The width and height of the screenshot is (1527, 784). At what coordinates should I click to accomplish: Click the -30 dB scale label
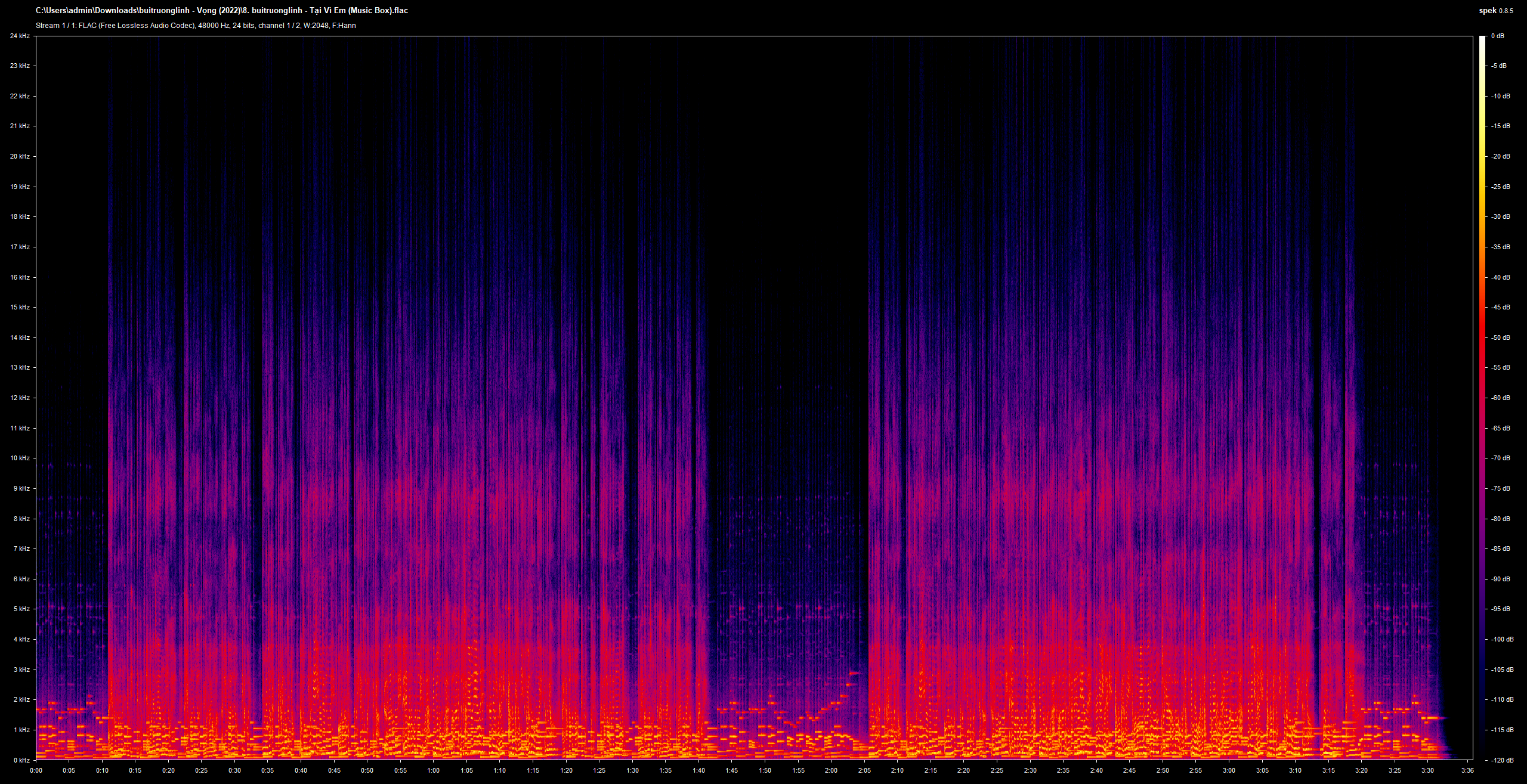coord(1501,216)
